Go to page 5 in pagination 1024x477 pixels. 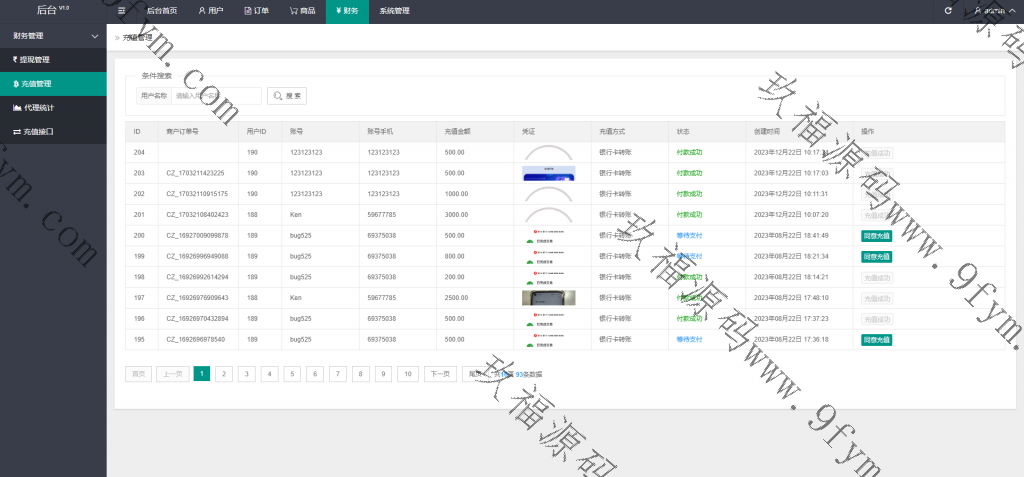[x=292, y=374]
